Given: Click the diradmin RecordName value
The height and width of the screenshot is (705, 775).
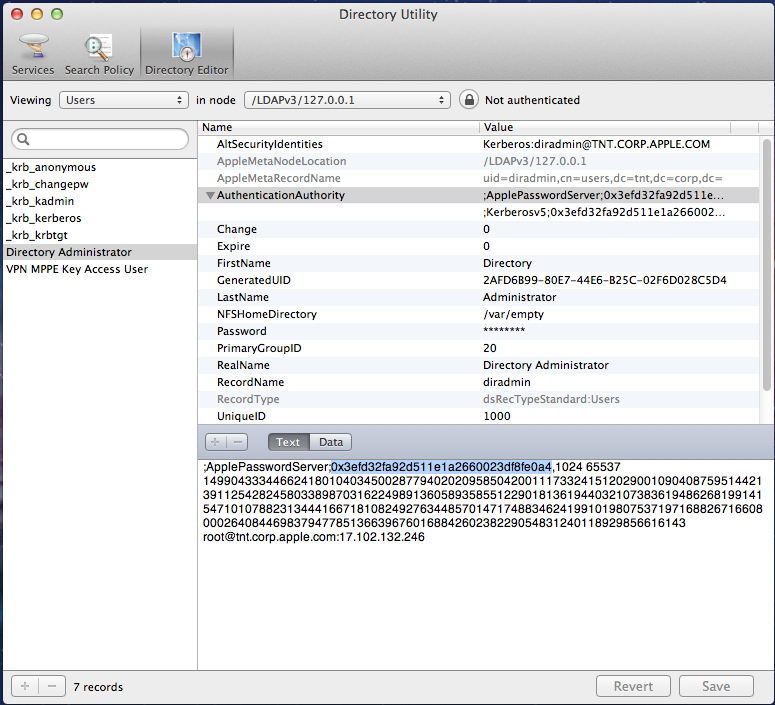Looking at the screenshot, I should tap(507, 382).
